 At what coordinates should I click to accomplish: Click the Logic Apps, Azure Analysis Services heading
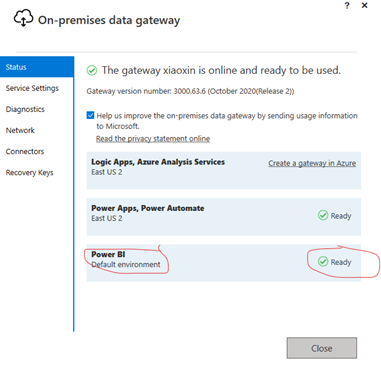158,162
